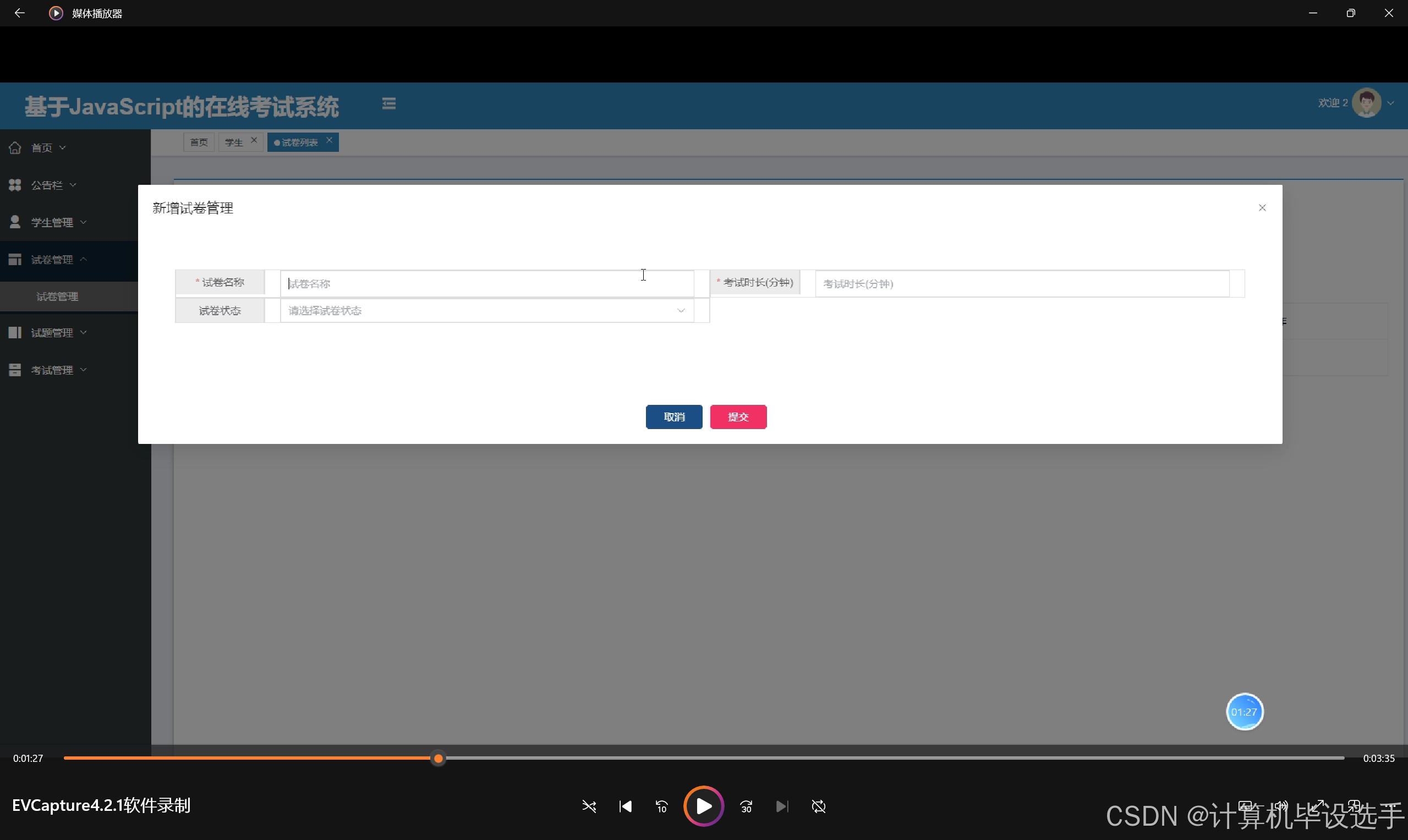Click the 考试时长(分钟) input field
The image size is (1408, 840).
tap(1022, 284)
